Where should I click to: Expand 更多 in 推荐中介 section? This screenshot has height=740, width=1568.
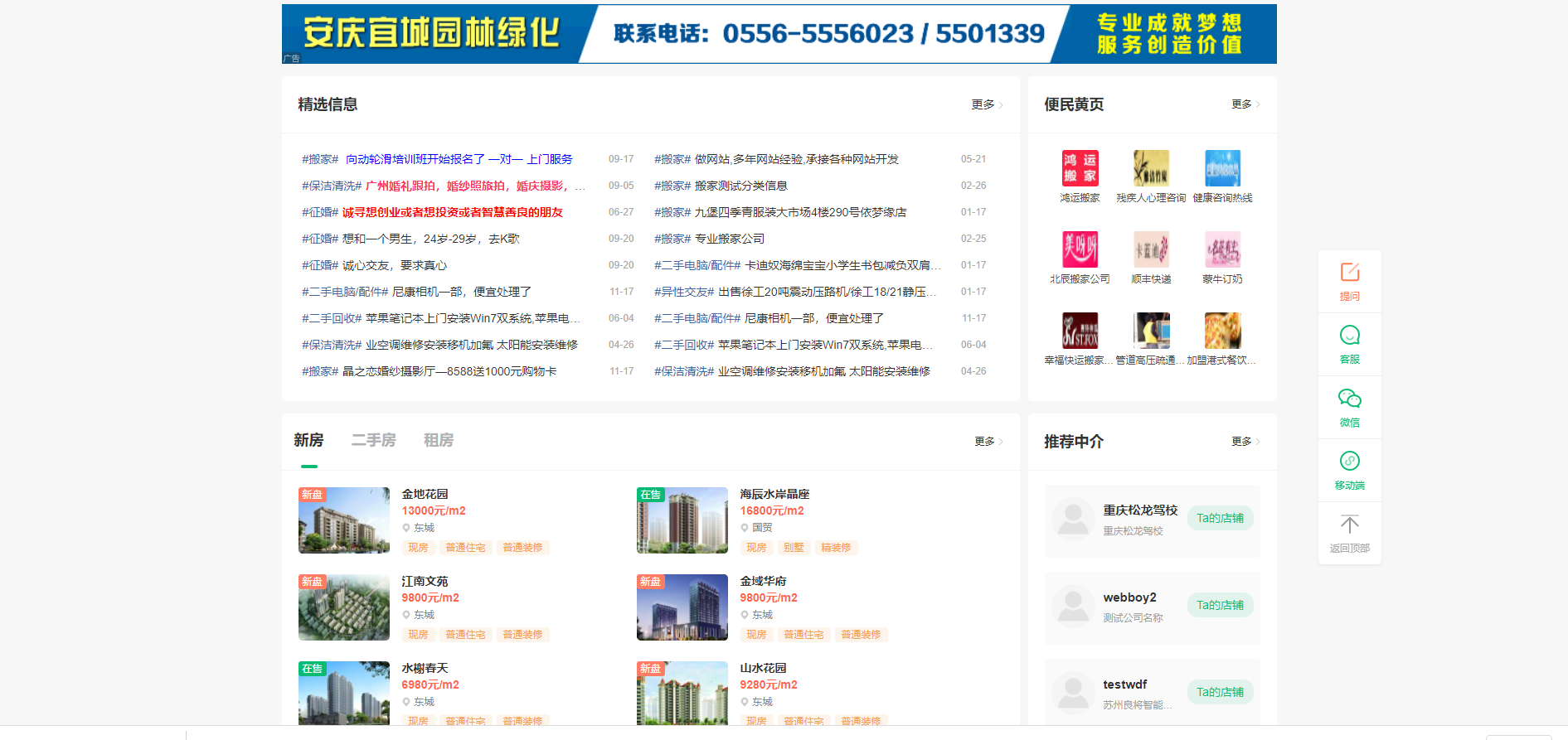coord(1245,442)
